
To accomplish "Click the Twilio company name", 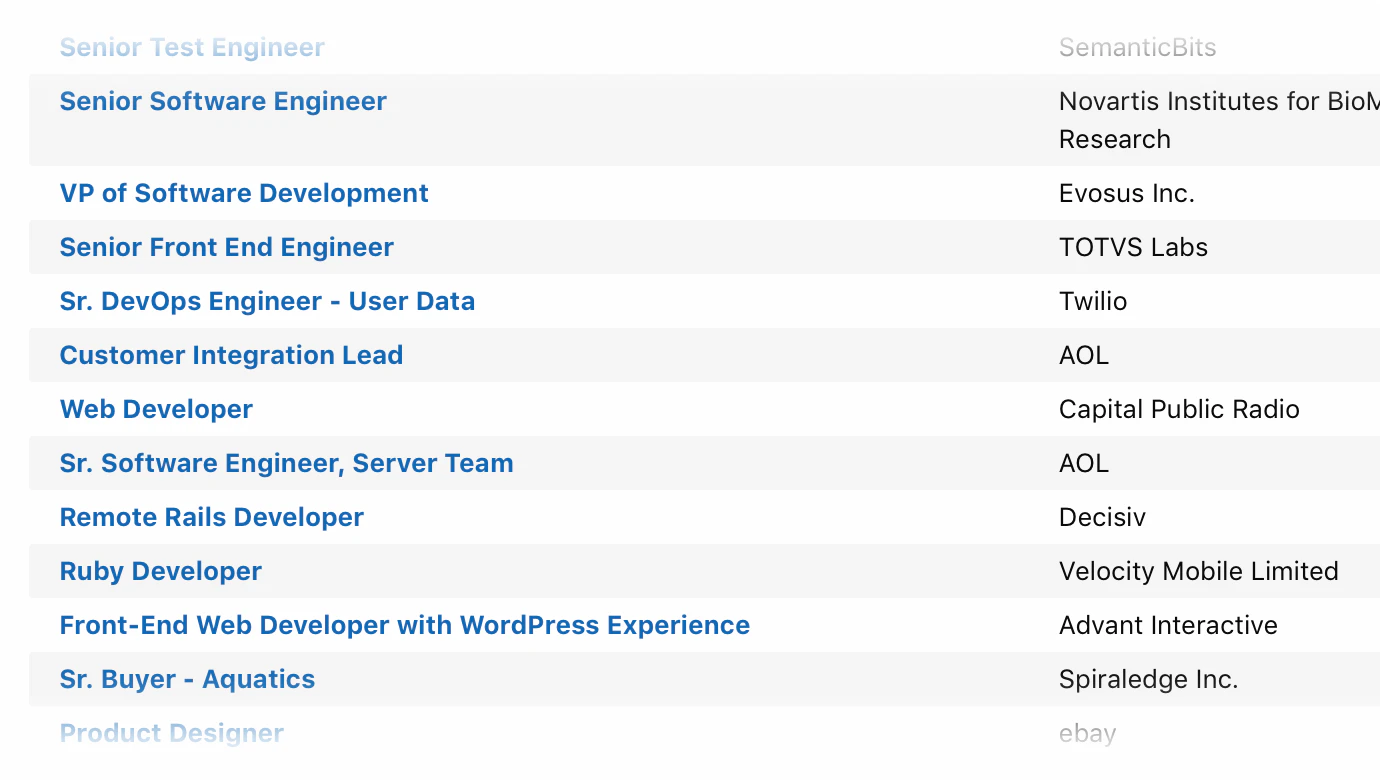I will click(x=1093, y=301).
